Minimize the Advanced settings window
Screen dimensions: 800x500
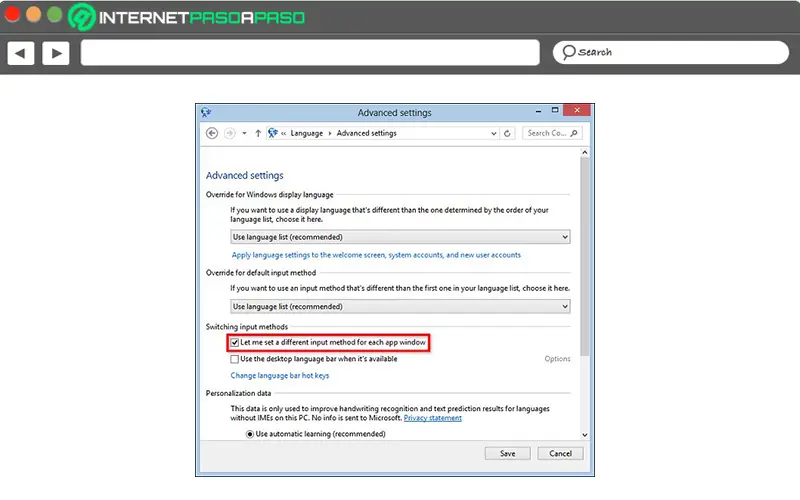click(x=538, y=110)
